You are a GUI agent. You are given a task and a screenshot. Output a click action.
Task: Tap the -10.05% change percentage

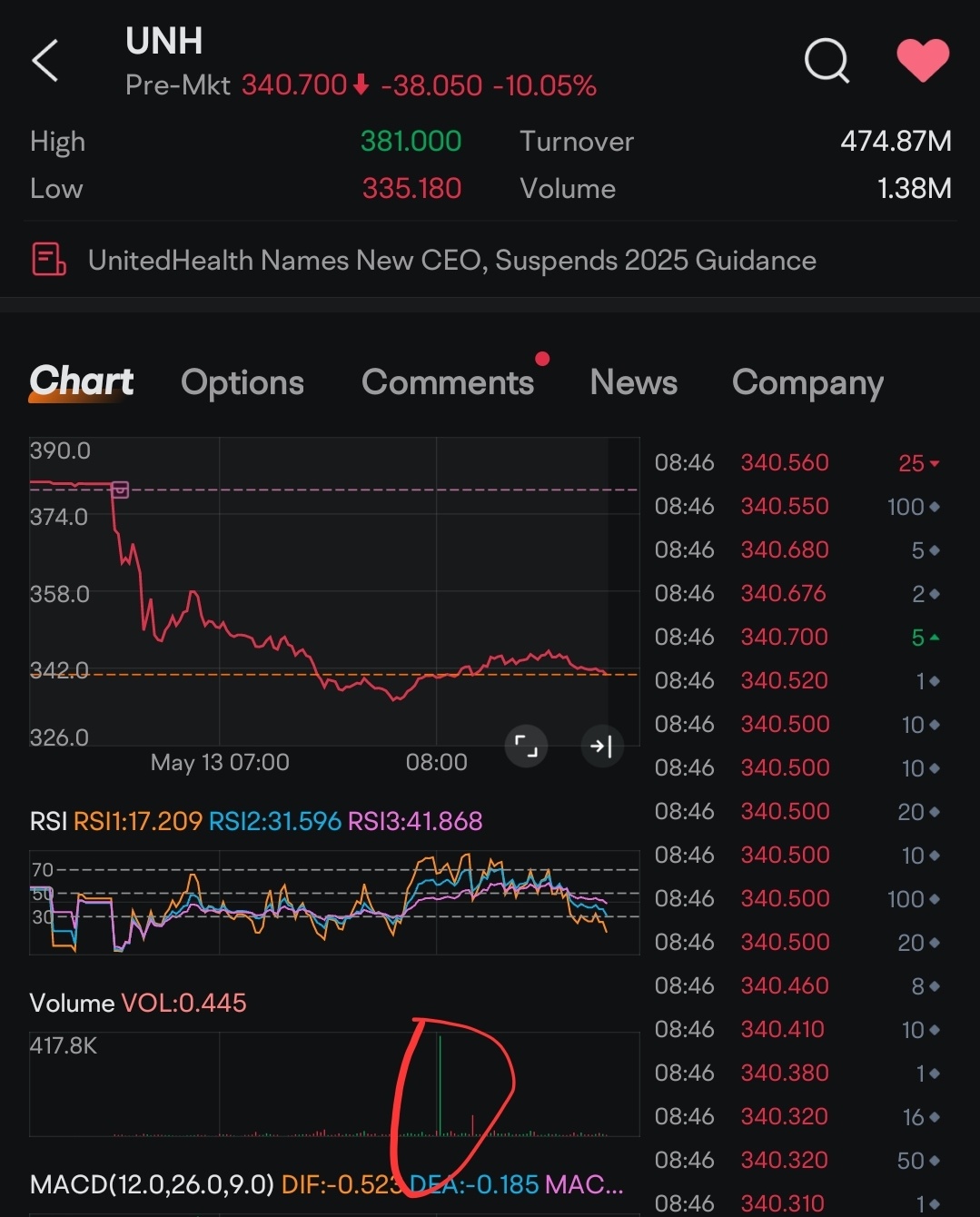tap(544, 85)
